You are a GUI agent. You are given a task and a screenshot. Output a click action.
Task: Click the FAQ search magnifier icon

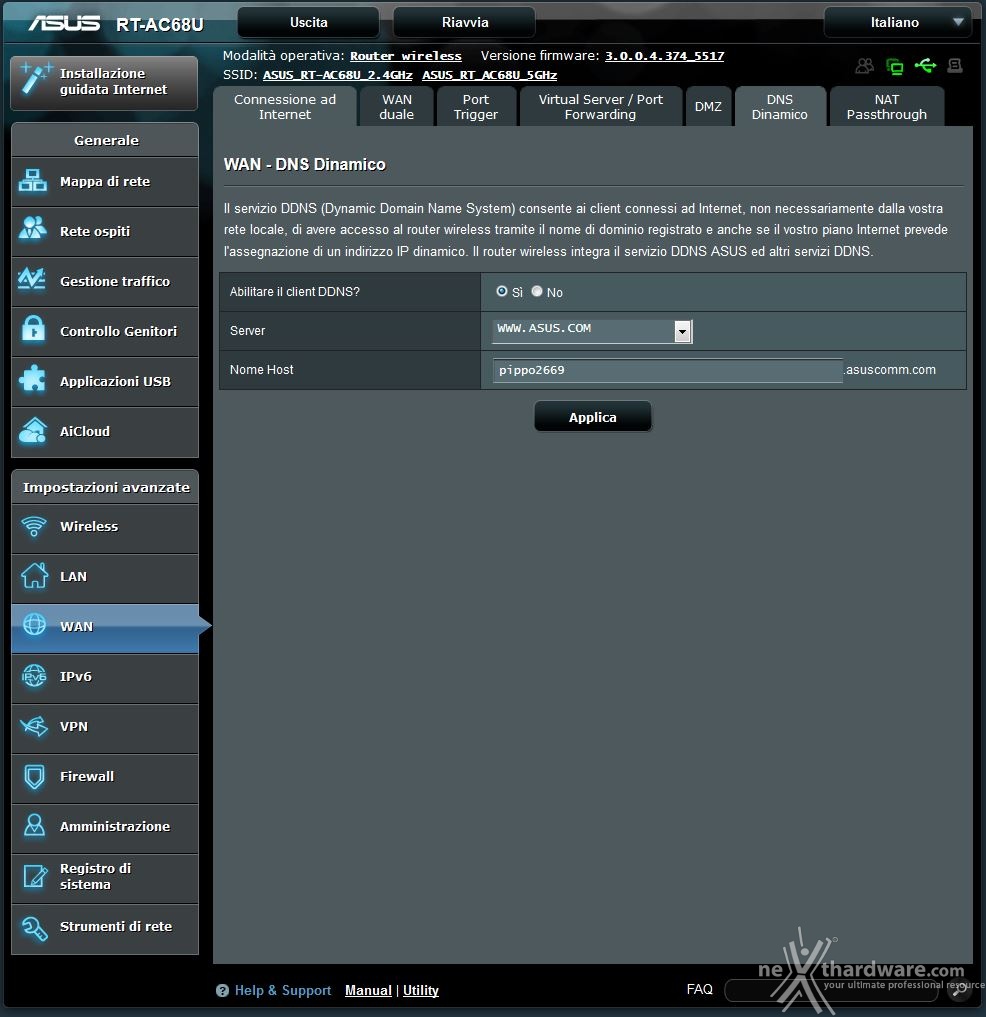(x=959, y=990)
